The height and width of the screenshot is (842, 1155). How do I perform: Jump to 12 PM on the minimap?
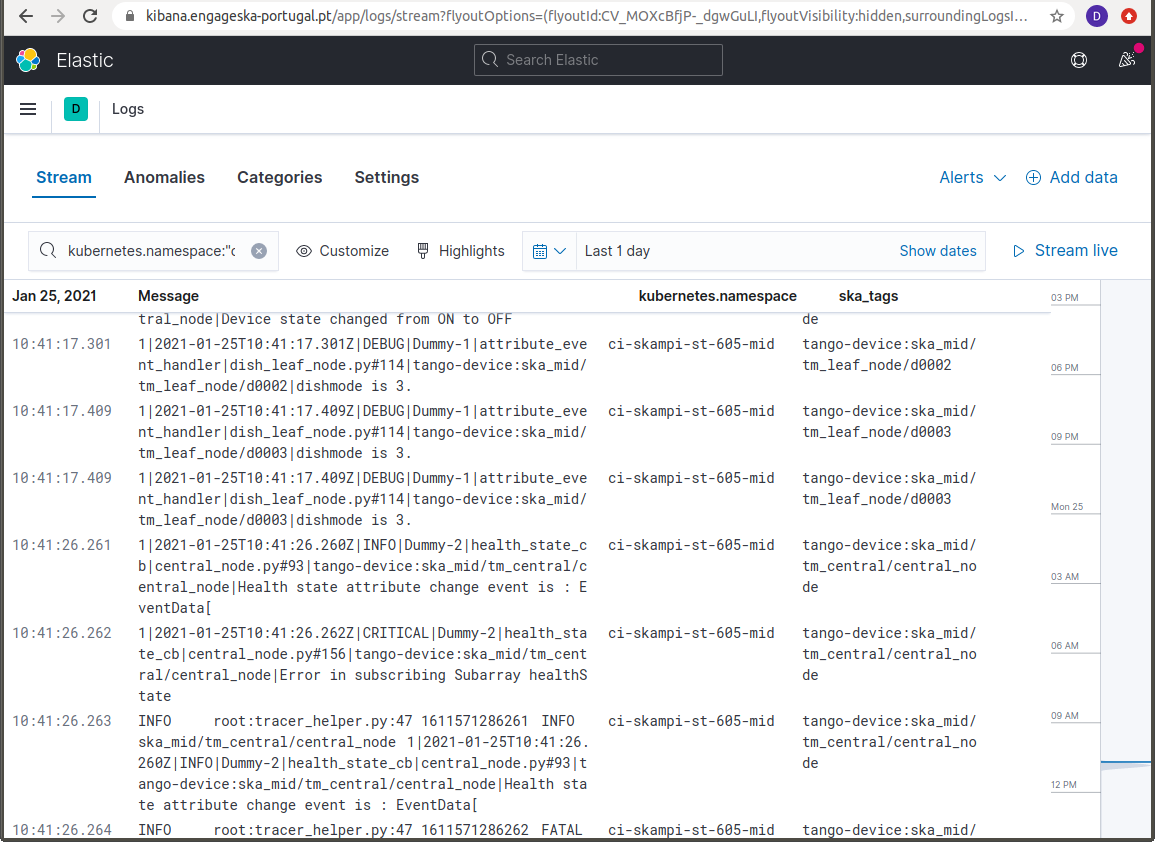[x=1064, y=785]
